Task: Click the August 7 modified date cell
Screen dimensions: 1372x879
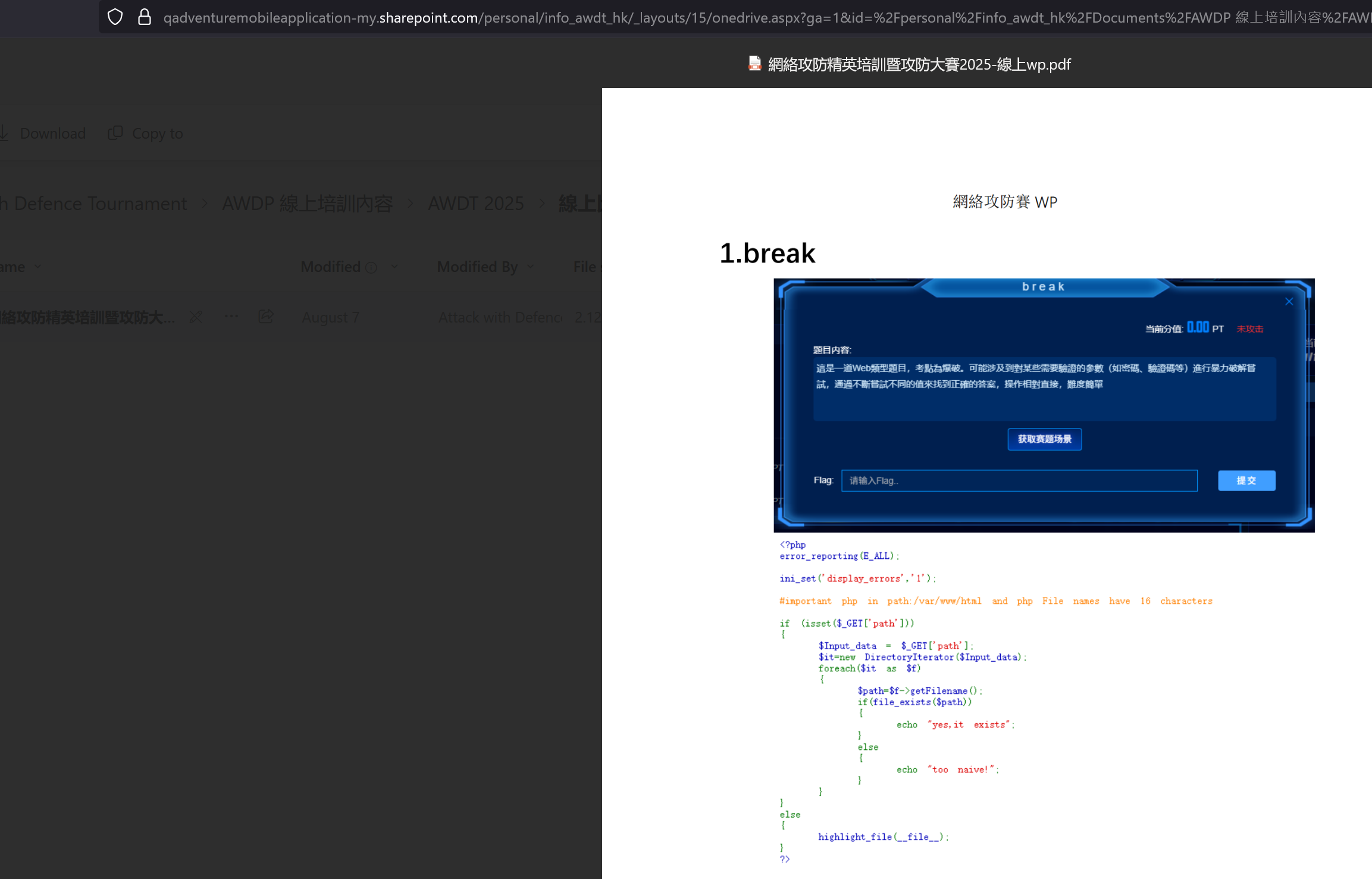Action: (x=331, y=317)
